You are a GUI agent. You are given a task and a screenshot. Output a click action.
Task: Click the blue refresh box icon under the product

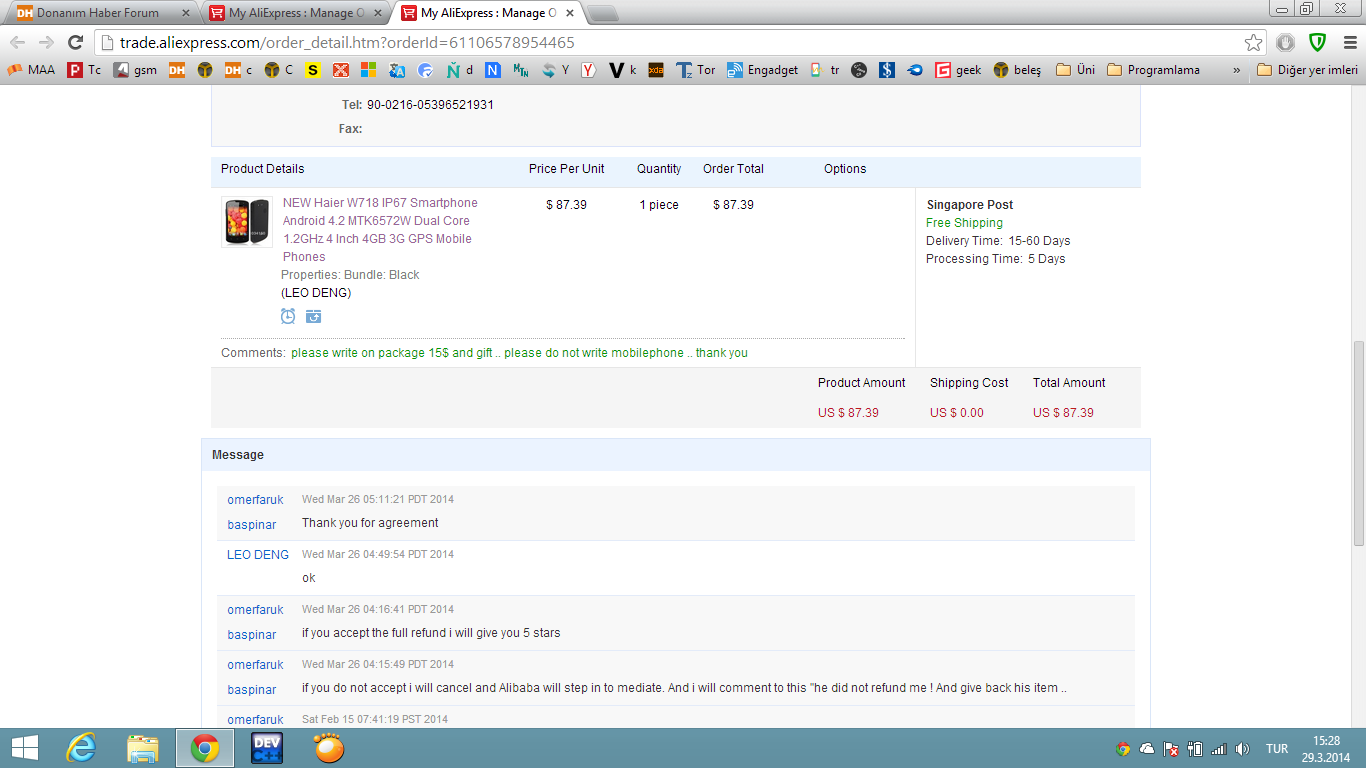coord(314,316)
